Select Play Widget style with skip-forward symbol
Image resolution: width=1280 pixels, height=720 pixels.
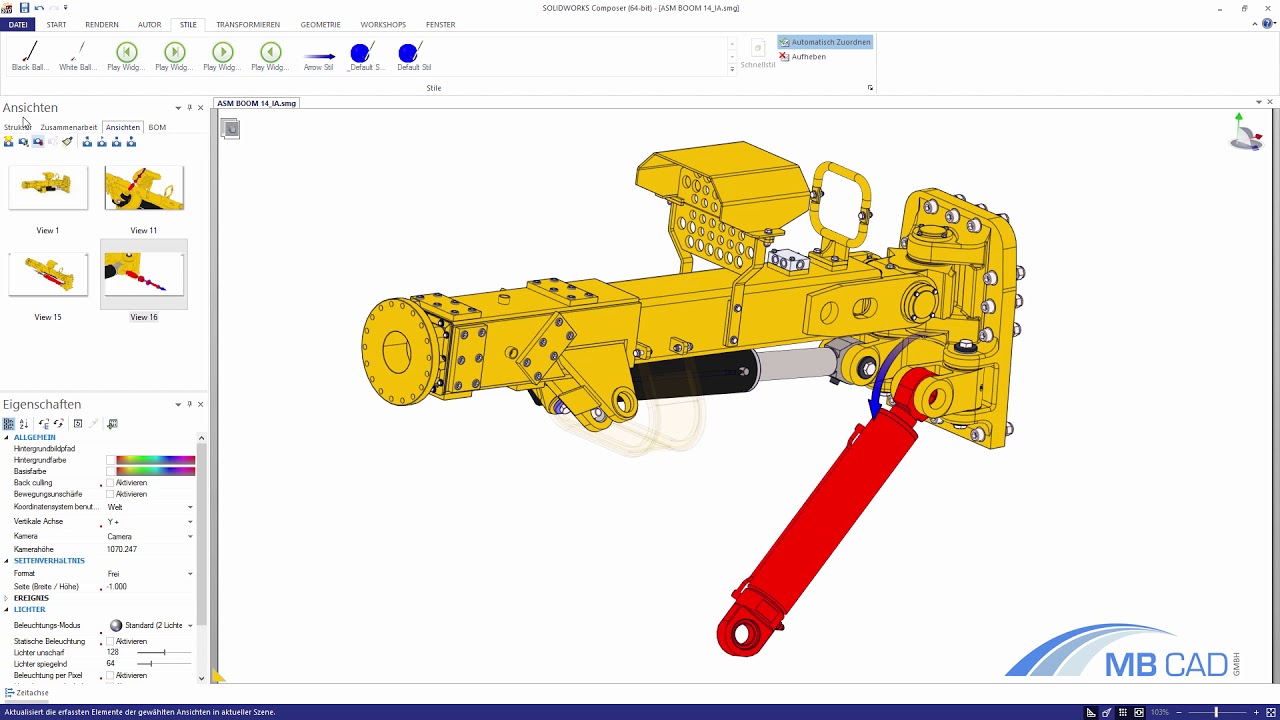coord(174,56)
